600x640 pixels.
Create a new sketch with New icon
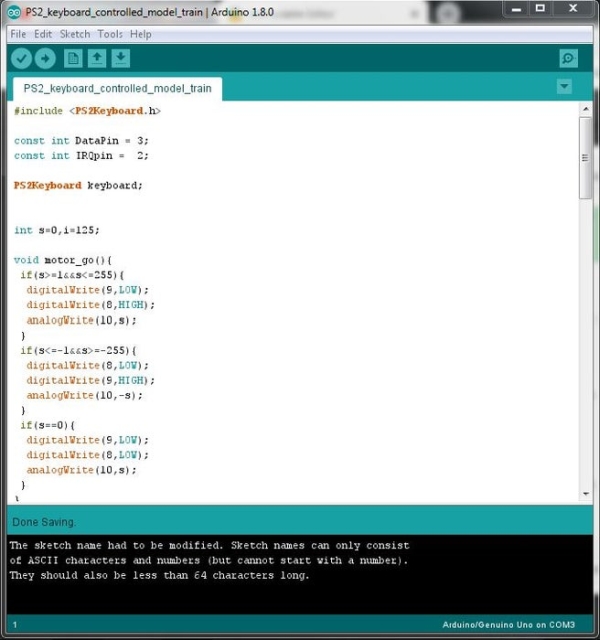coord(73,59)
